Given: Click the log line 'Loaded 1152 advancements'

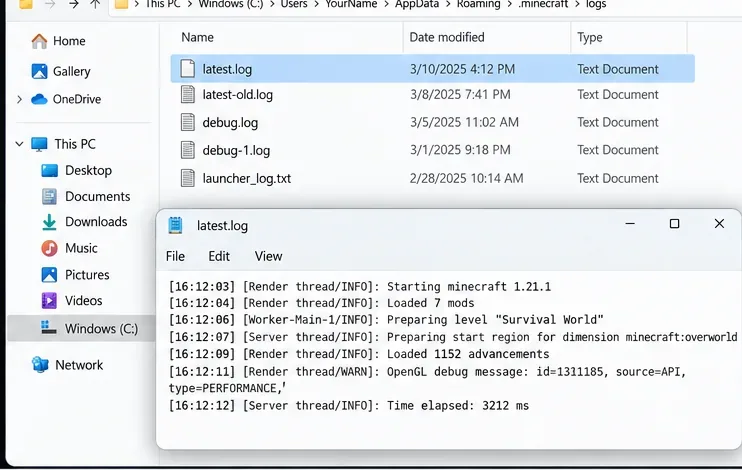Looking at the screenshot, I should coord(359,354).
